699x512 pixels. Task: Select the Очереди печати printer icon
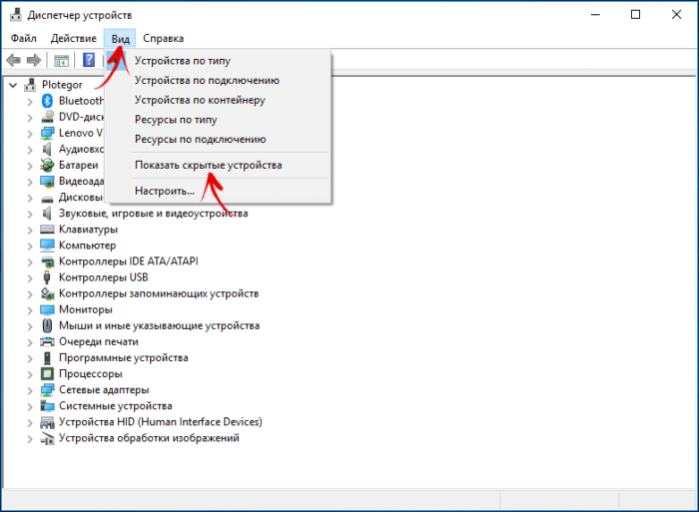tap(47, 342)
